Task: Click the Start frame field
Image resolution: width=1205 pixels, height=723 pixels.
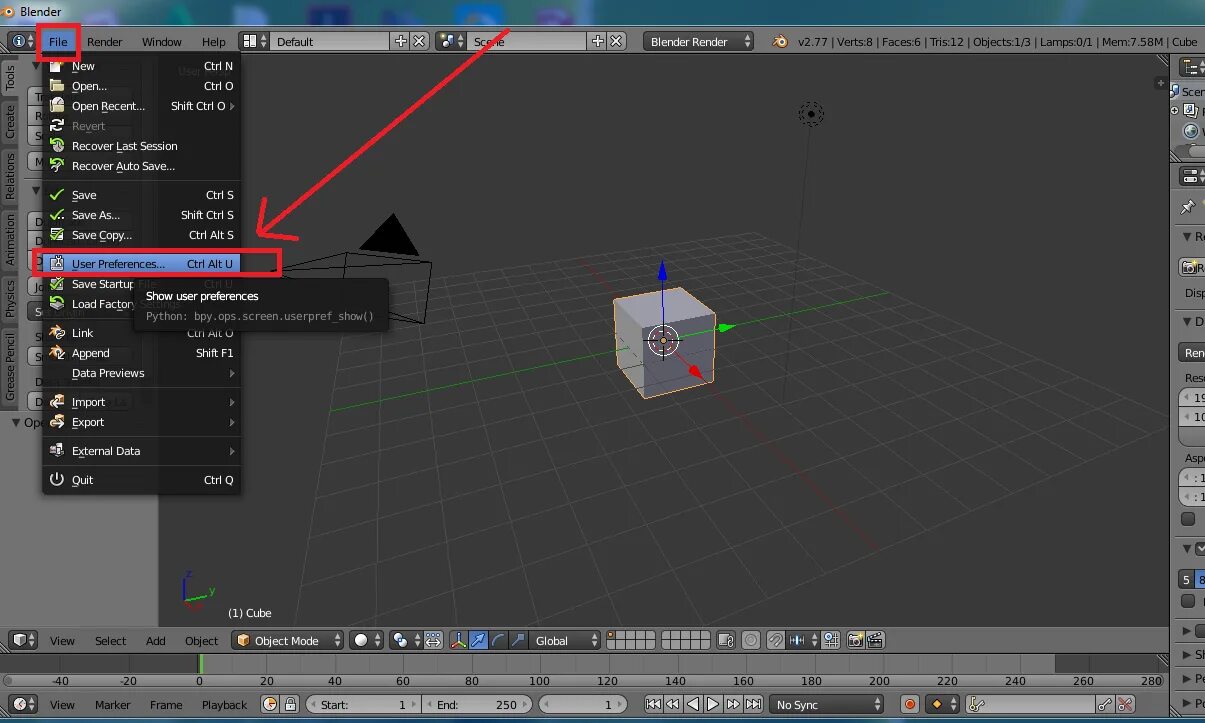Action: click(x=364, y=705)
